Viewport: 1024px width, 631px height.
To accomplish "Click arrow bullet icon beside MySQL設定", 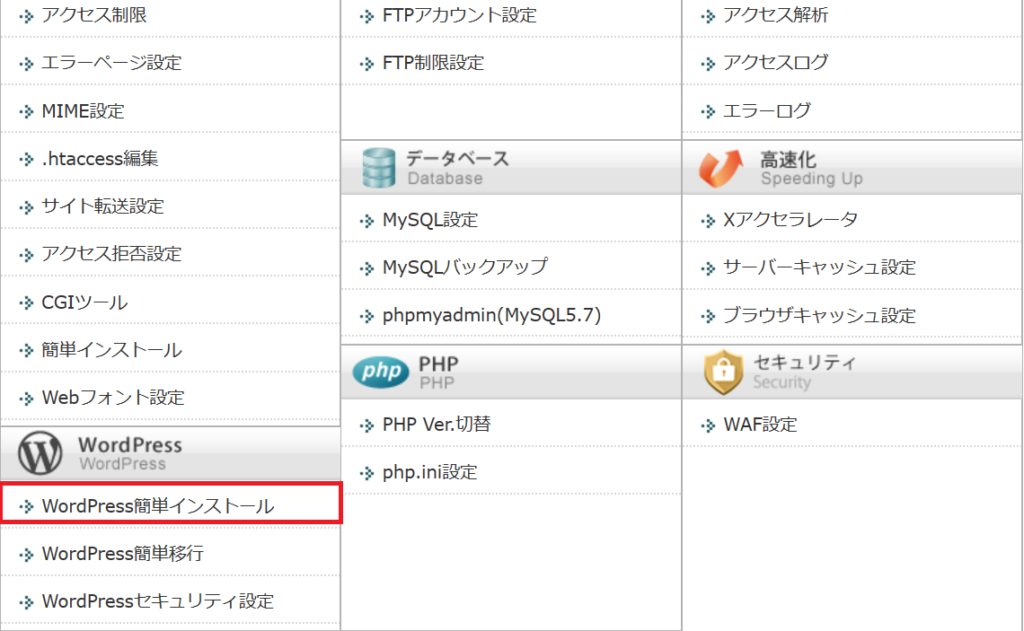I will tap(367, 221).
